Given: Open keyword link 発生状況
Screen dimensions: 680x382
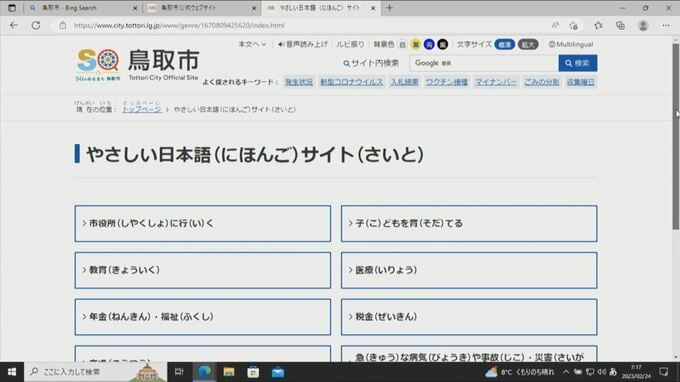Looking at the screenshot, I should pyautogui.click(x=299, y=82).
